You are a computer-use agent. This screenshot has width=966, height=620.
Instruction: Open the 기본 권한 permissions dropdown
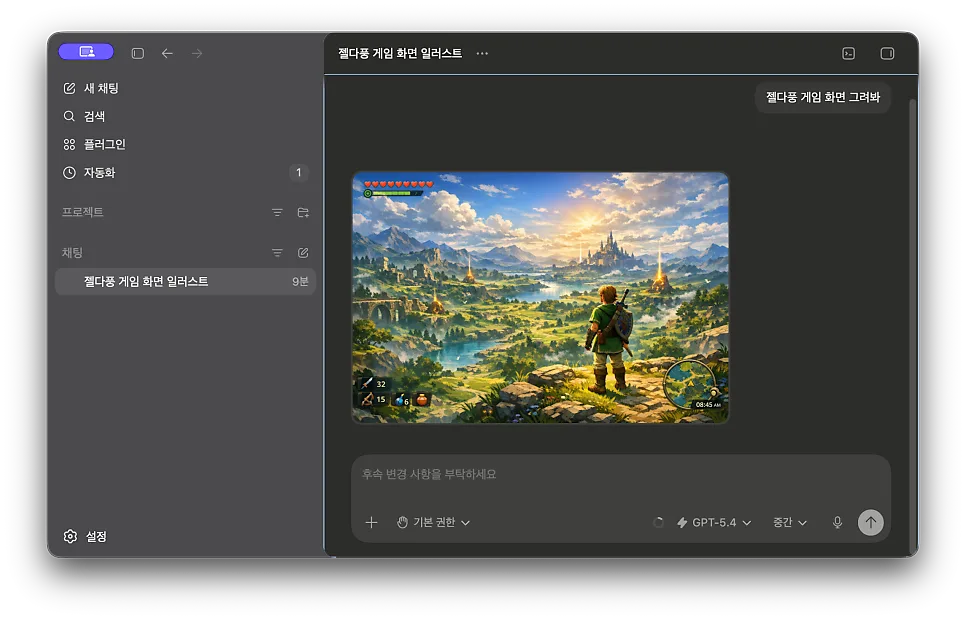point(433,523)
